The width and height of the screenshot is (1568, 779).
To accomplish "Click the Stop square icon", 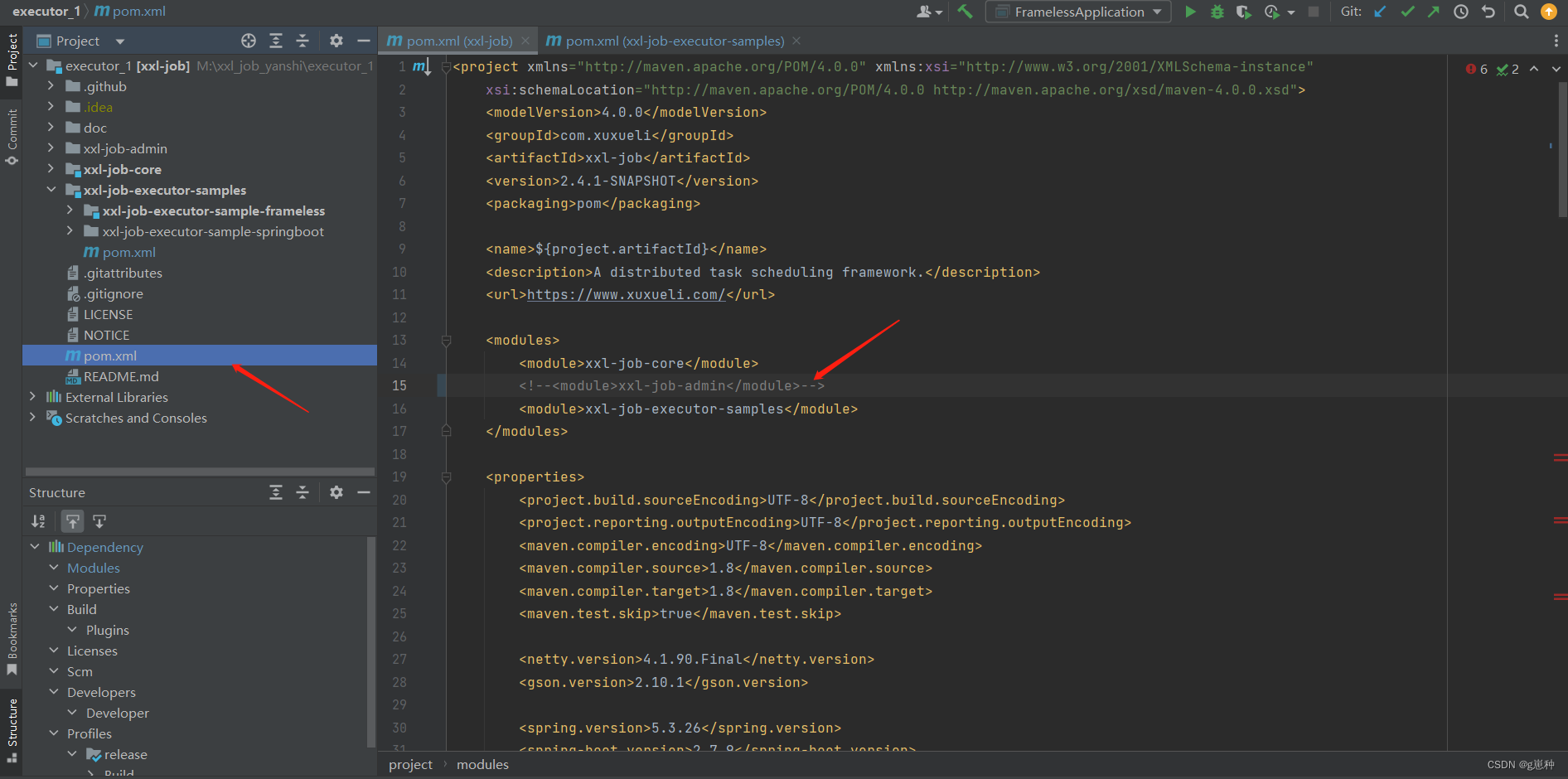I will (1314, 12).
